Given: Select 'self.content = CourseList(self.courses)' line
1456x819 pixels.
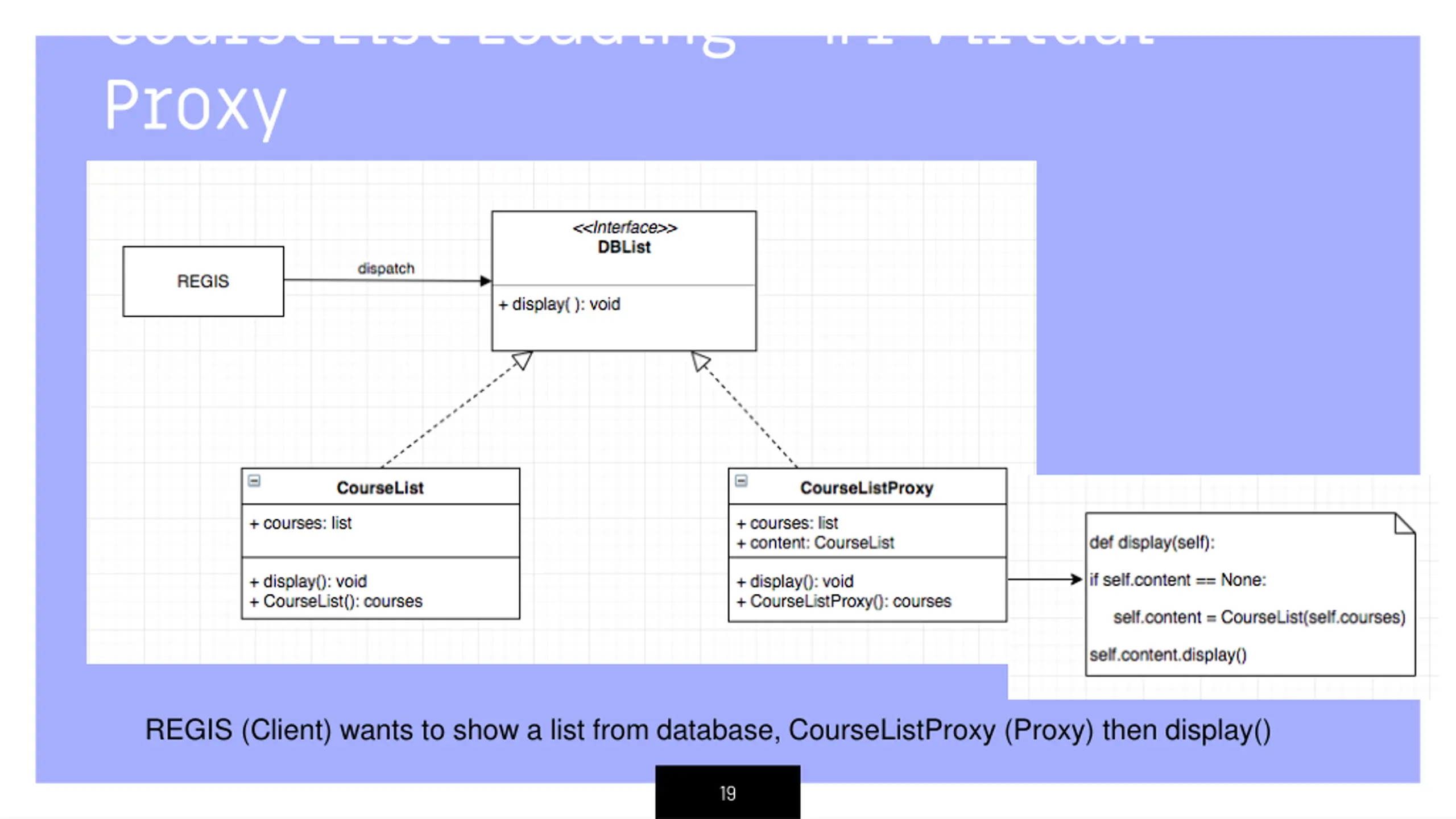Looking at the screenshot, I should [1259, 617].
